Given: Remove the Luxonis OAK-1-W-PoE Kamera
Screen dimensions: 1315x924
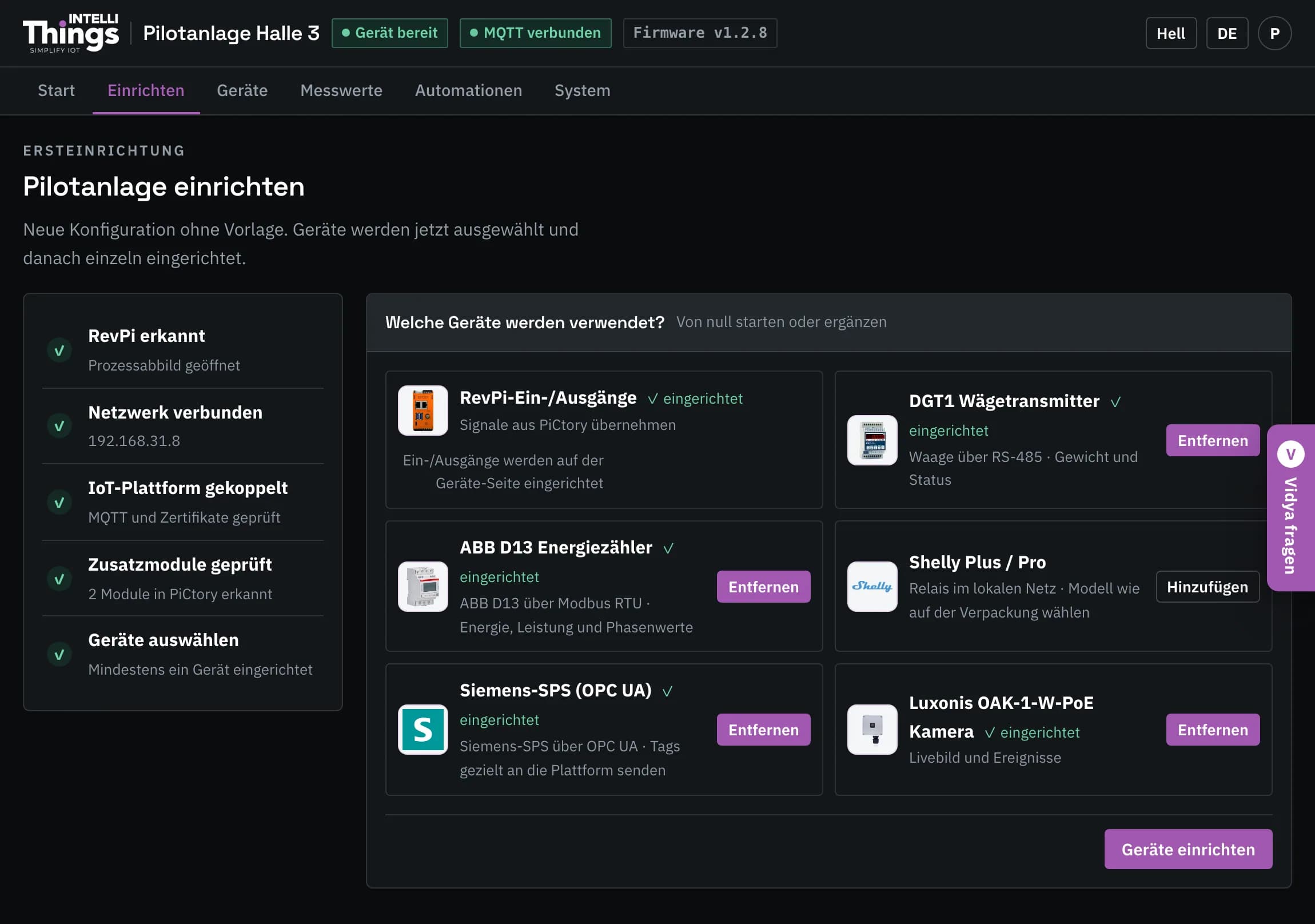Looking at the screenshot, I should [1213, 729].
